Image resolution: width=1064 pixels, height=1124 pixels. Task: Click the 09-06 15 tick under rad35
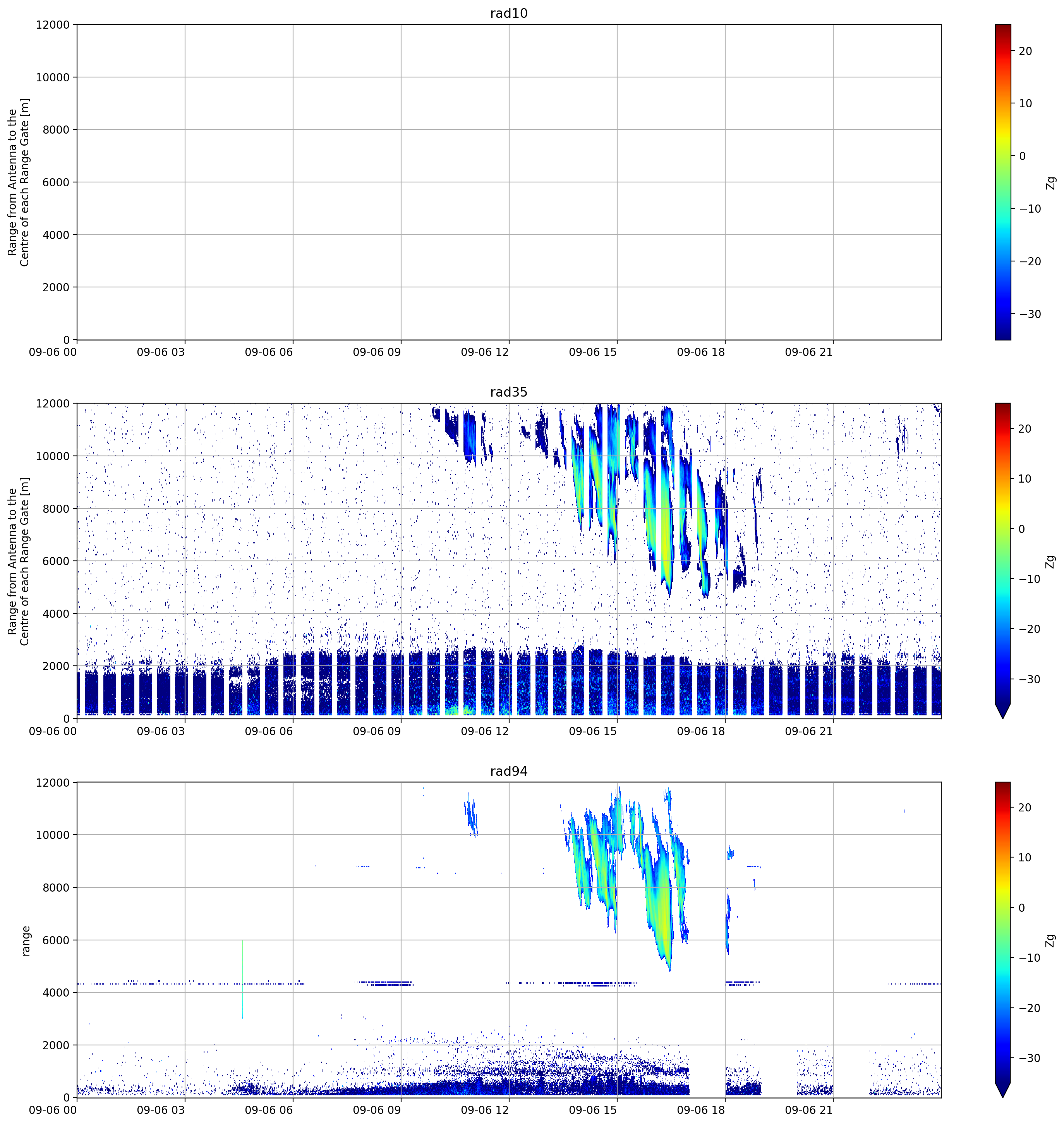tap(593, 731)
